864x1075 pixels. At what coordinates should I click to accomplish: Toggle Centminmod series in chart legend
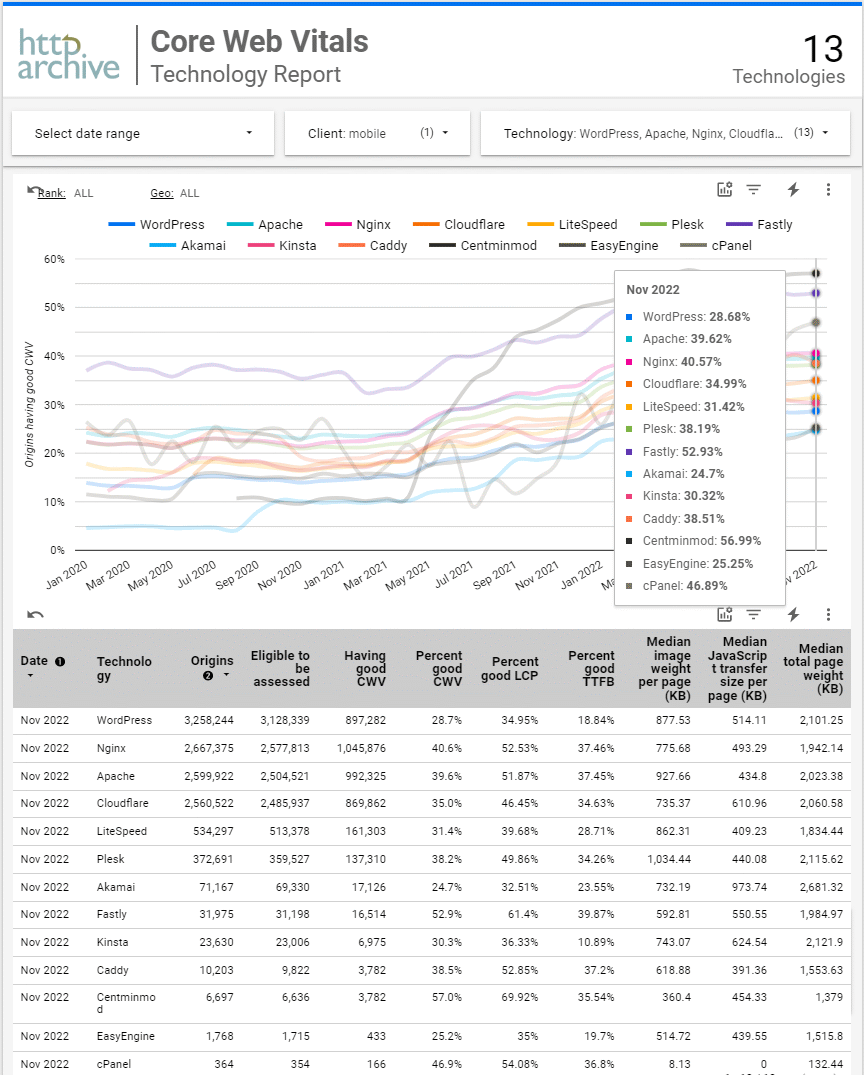pyautogui.click(x=483, y=245)
